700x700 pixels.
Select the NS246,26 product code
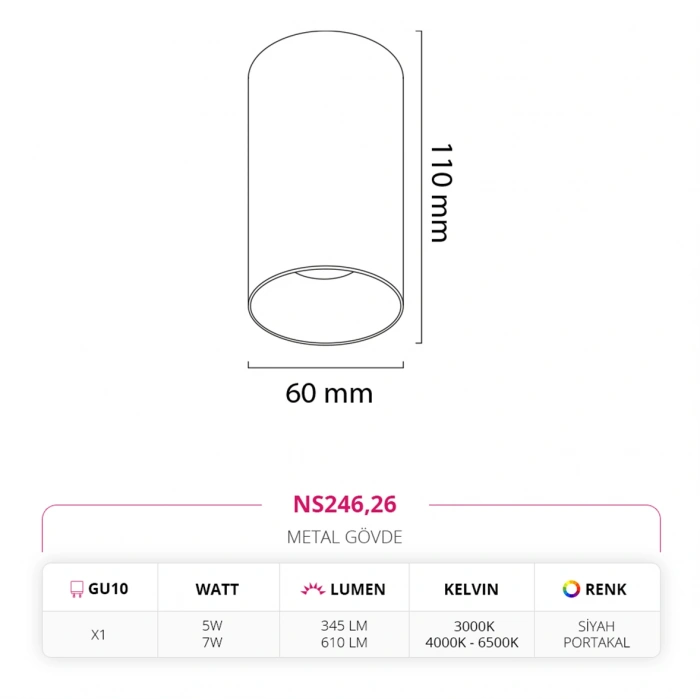345,504
